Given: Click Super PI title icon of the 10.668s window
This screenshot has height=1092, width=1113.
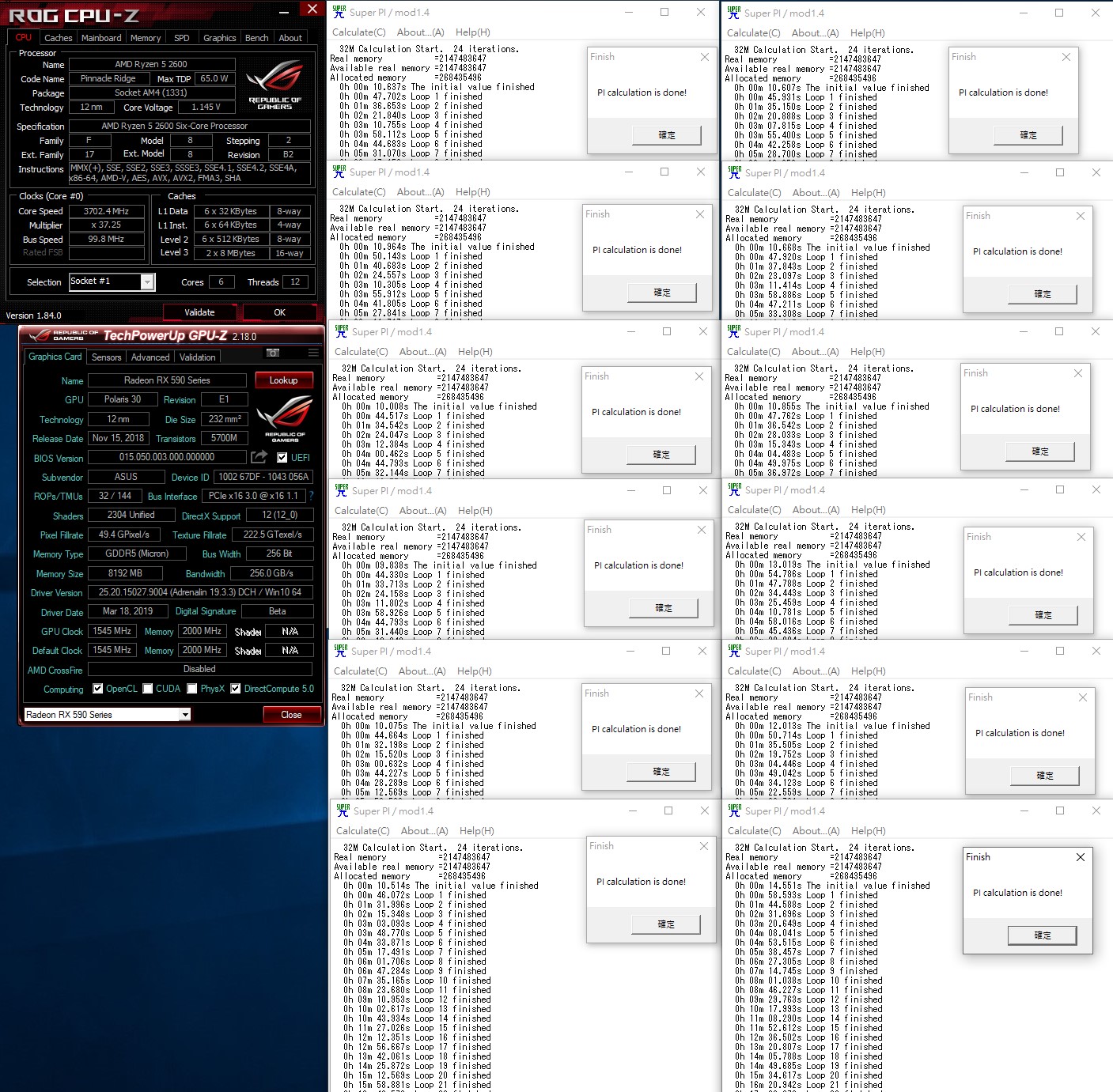Looking at the screenshot, I should [x=734, y=172].
